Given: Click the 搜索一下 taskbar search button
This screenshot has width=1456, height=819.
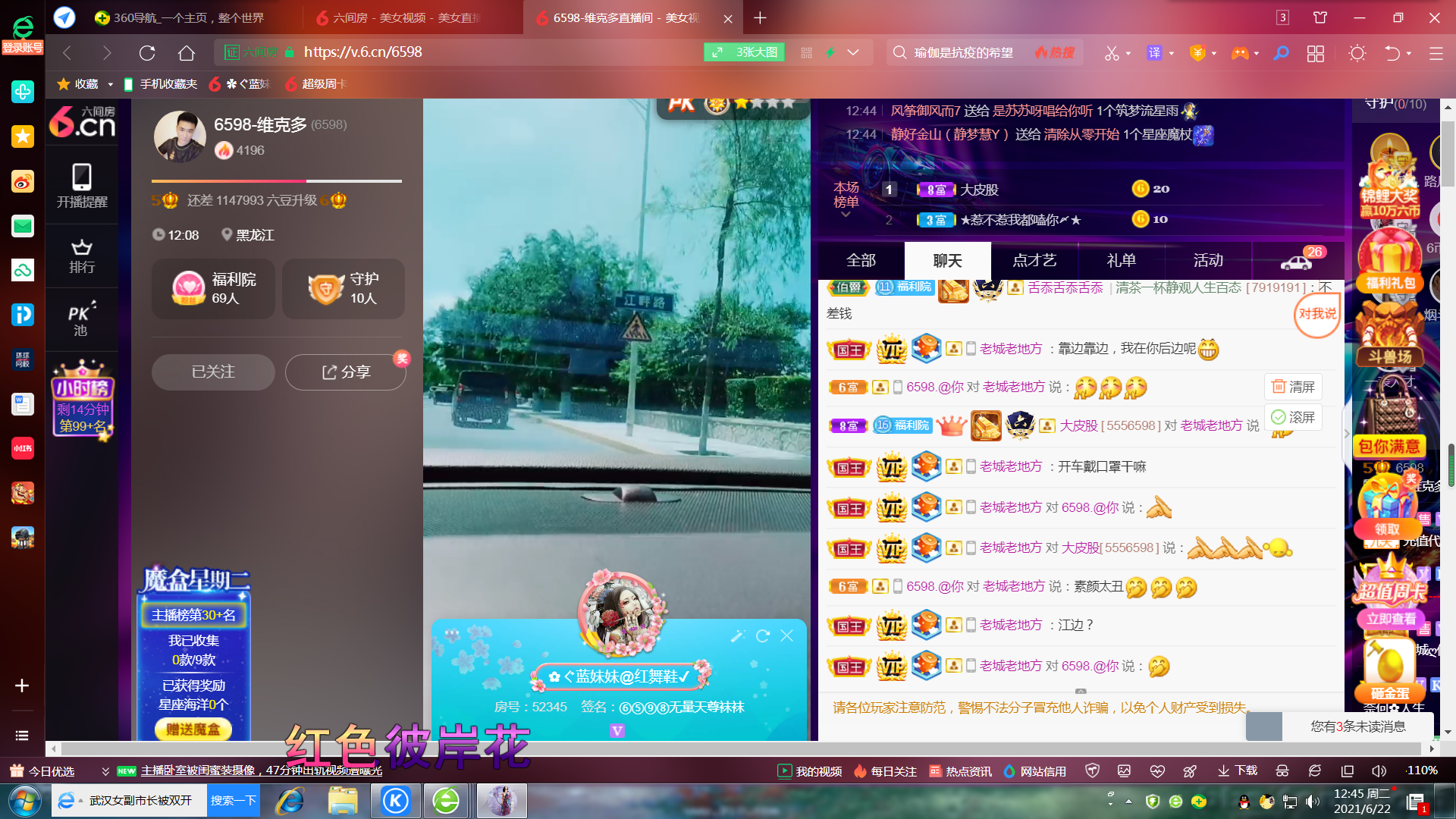Looking at the screenshot, I should [233, 801].
